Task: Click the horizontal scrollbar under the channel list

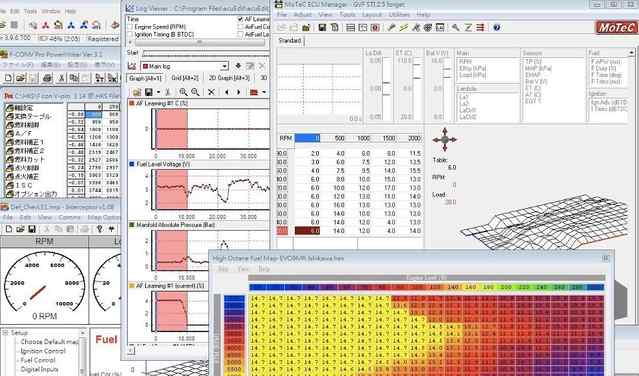Action: [x=199, y=42]
